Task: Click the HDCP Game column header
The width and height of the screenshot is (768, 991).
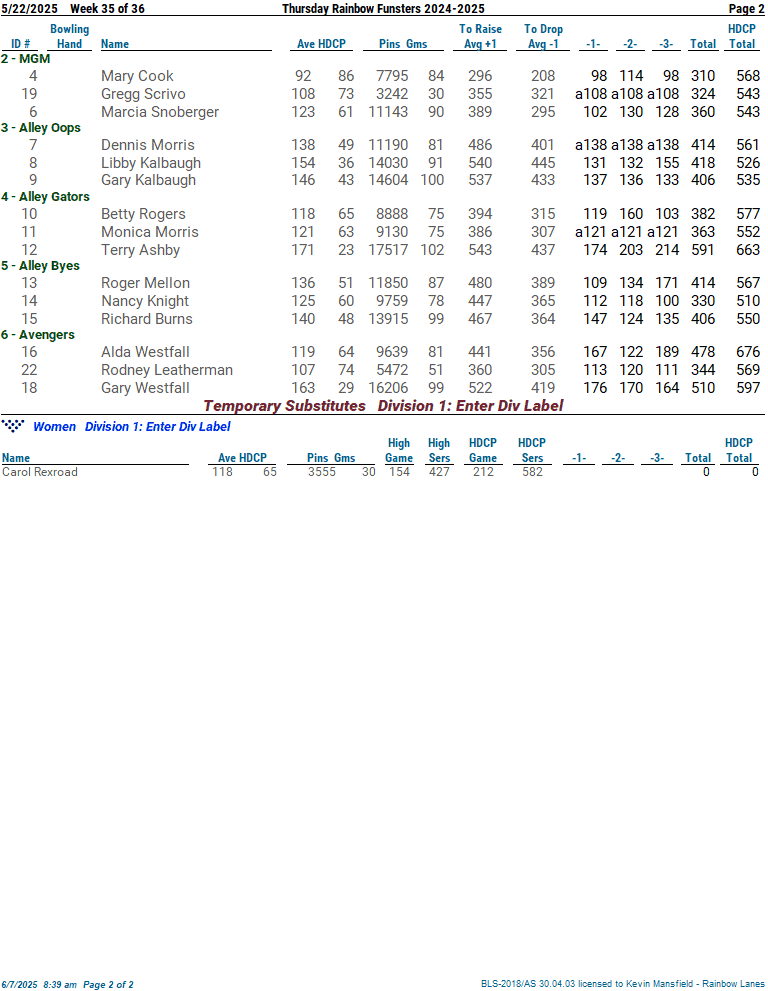Action: point(483,451)
